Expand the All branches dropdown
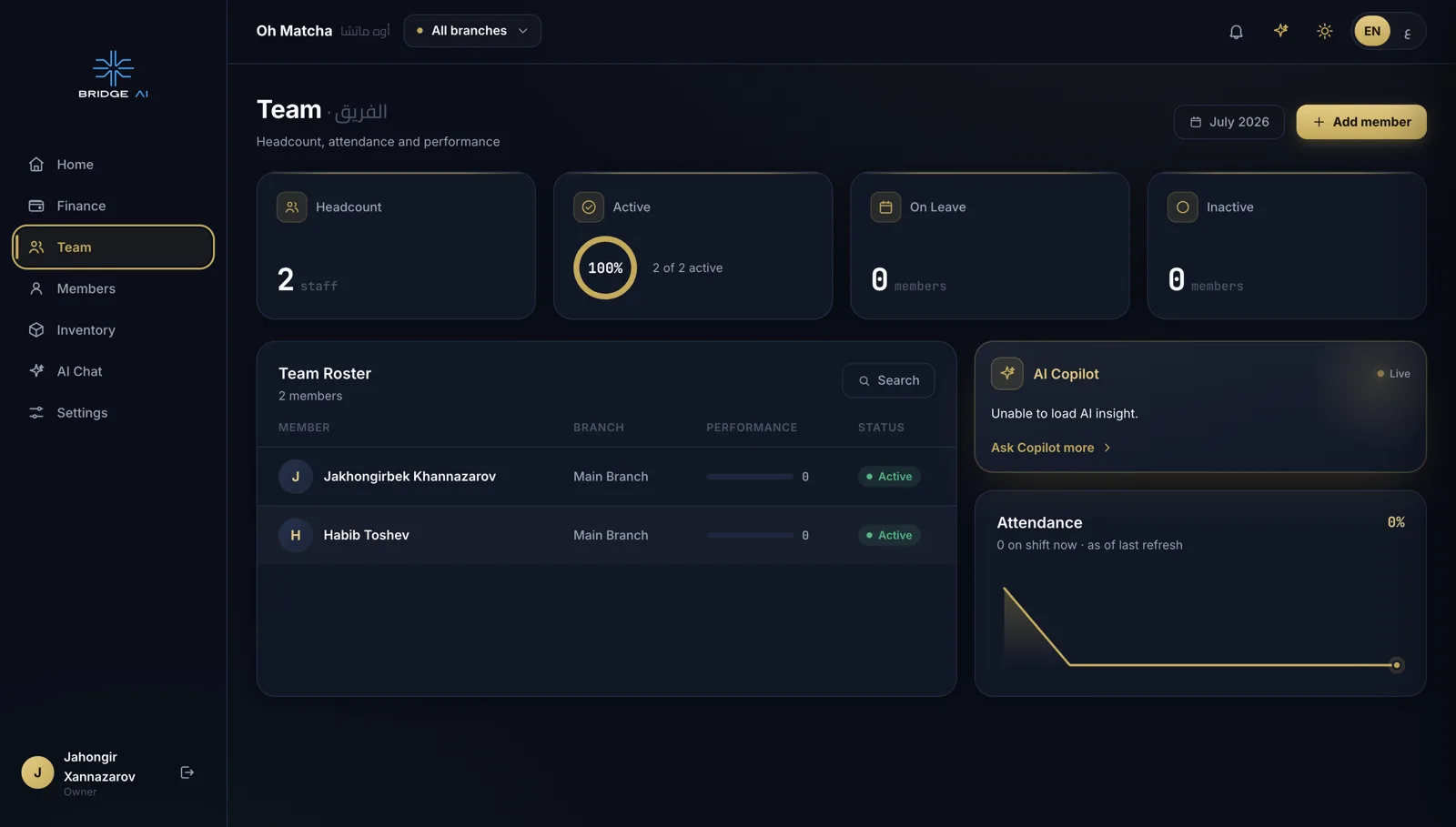This screenshot has width=1456, height=827. pos(472,31)
